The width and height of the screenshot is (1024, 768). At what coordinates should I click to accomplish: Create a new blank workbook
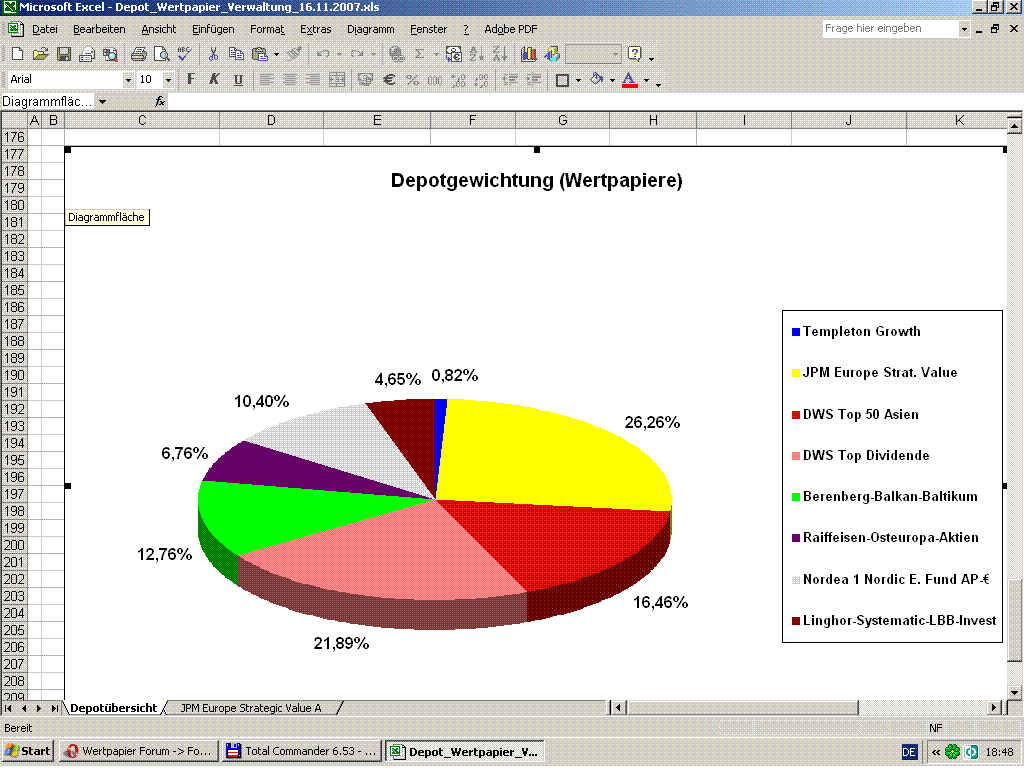coord(17,54)
